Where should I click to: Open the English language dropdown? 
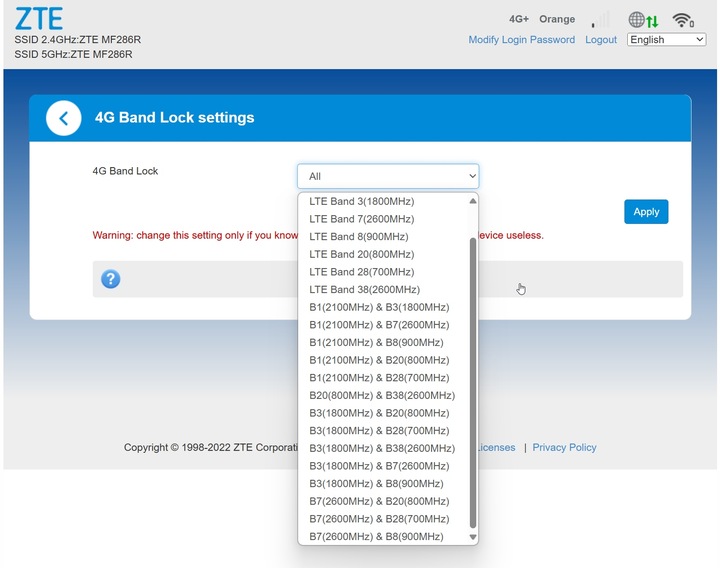click(666, 40)
